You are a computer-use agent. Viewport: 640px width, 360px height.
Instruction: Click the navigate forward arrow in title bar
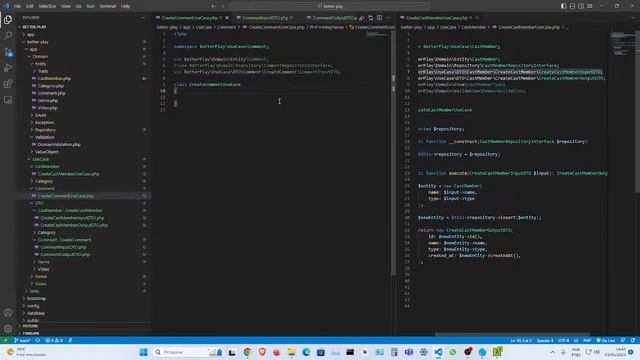[223, 6]
